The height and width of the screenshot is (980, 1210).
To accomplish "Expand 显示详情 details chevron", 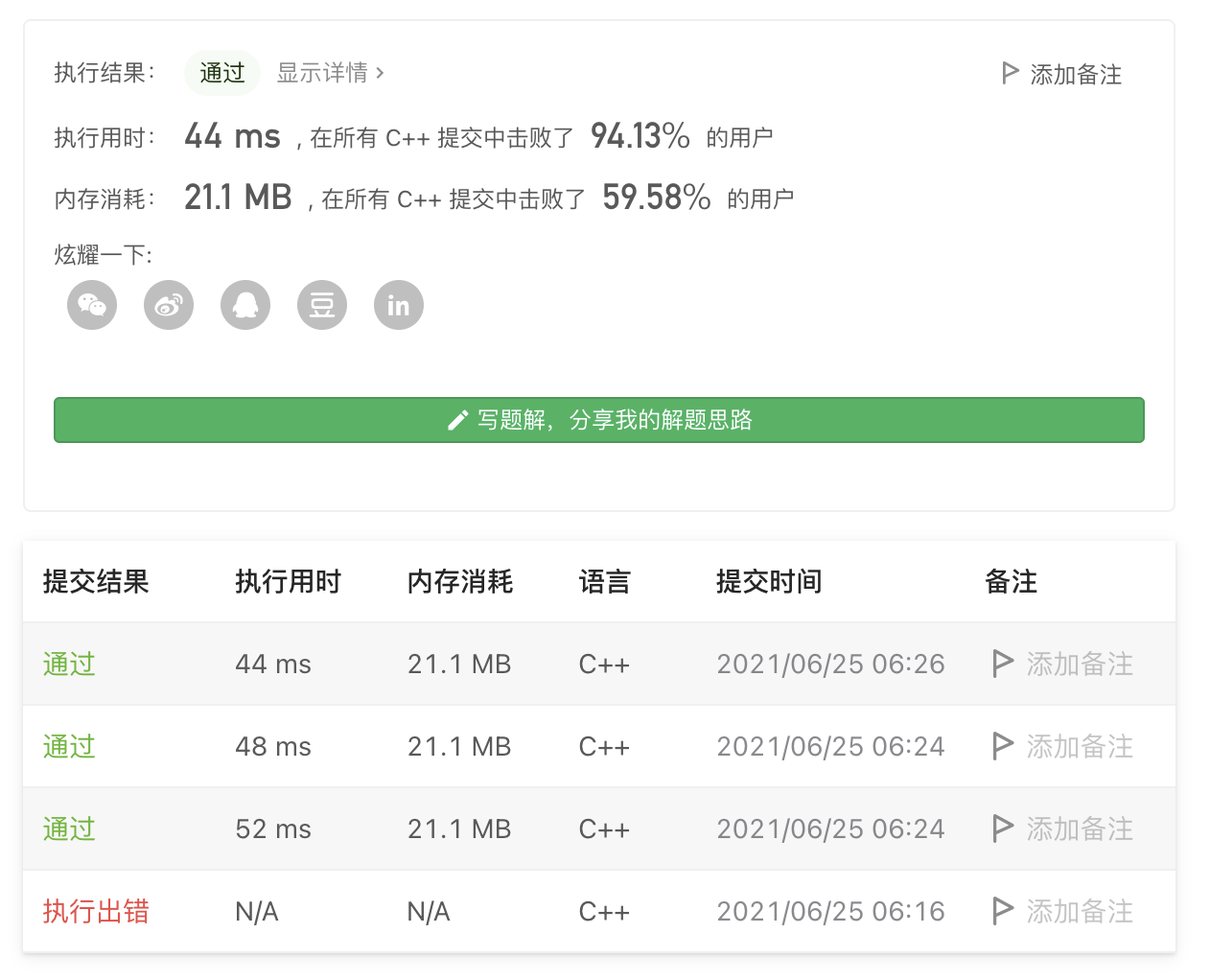I will [x=381, y=73].
